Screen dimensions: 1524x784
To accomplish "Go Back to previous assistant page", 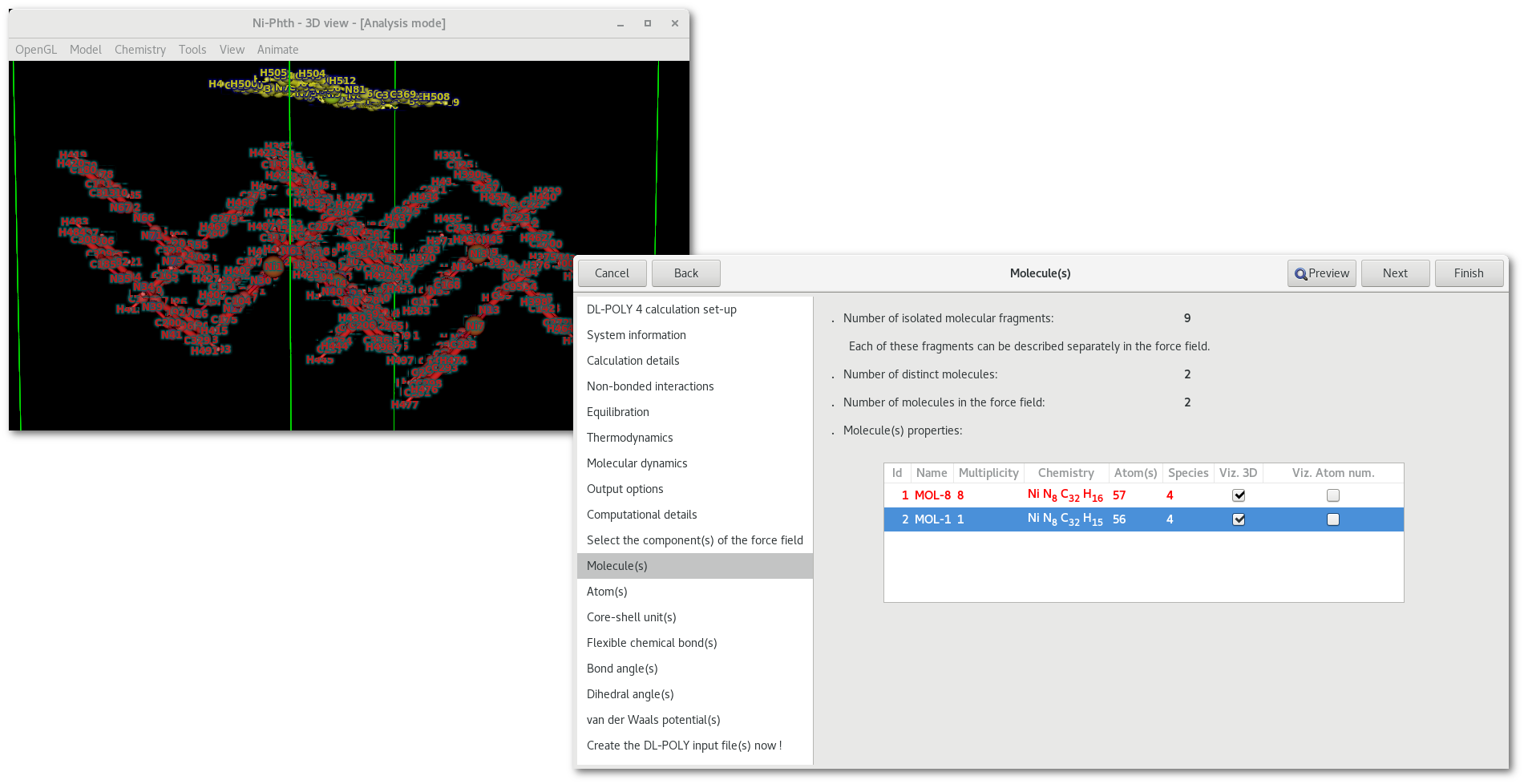I will pos(685,273).
